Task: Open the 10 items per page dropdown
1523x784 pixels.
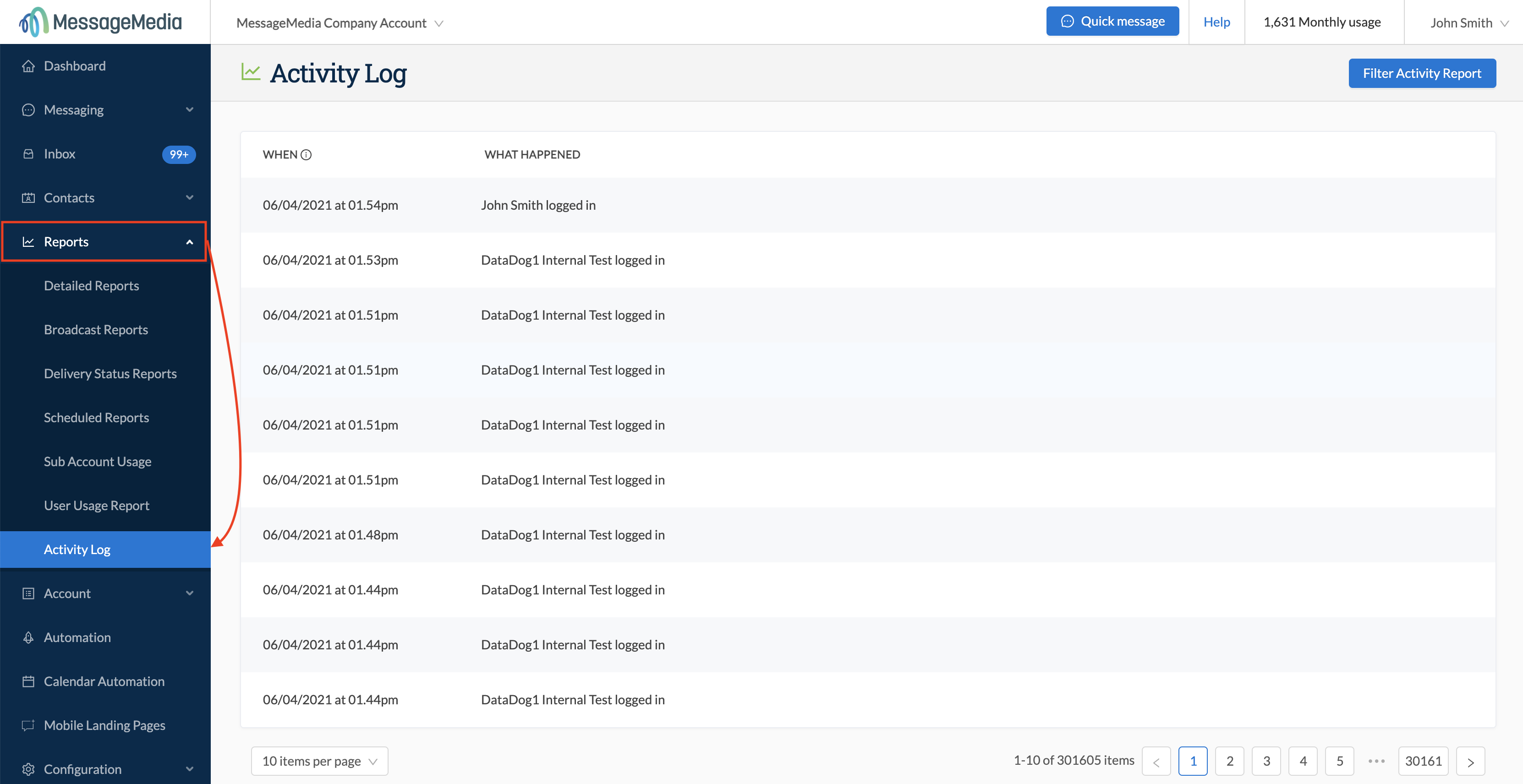Action: 319,761
